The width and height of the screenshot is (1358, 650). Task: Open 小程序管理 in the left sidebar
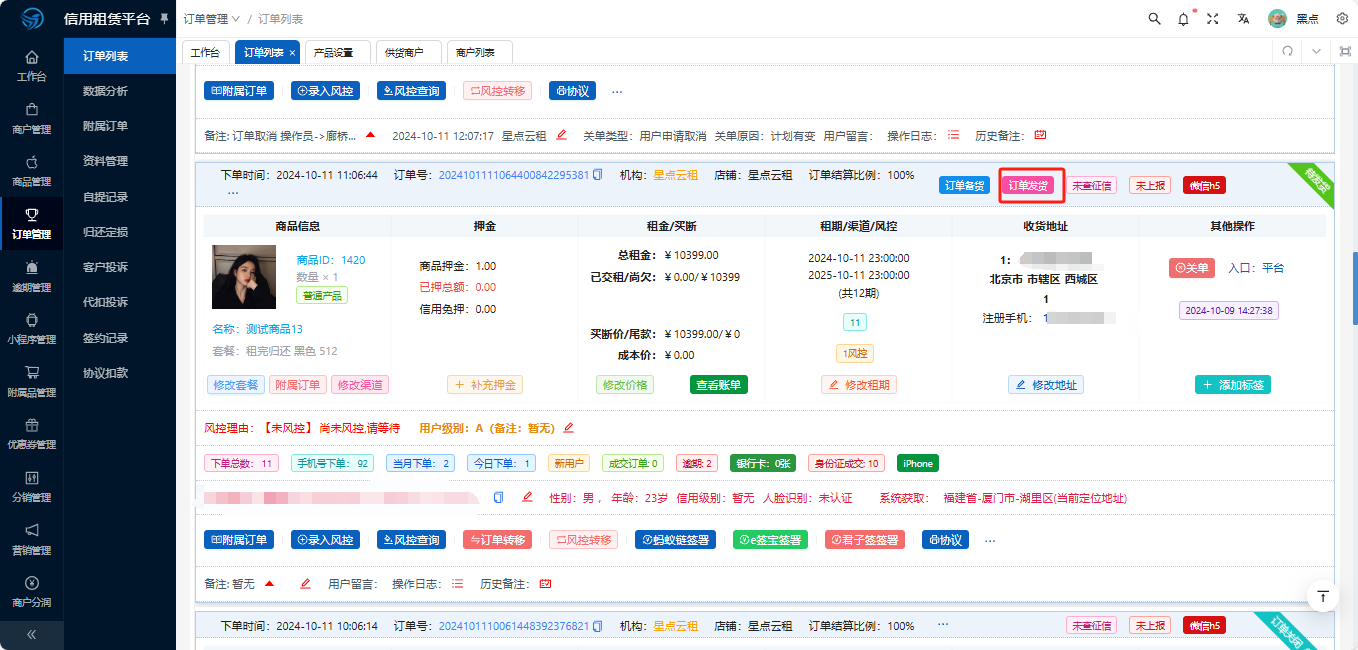32,329
